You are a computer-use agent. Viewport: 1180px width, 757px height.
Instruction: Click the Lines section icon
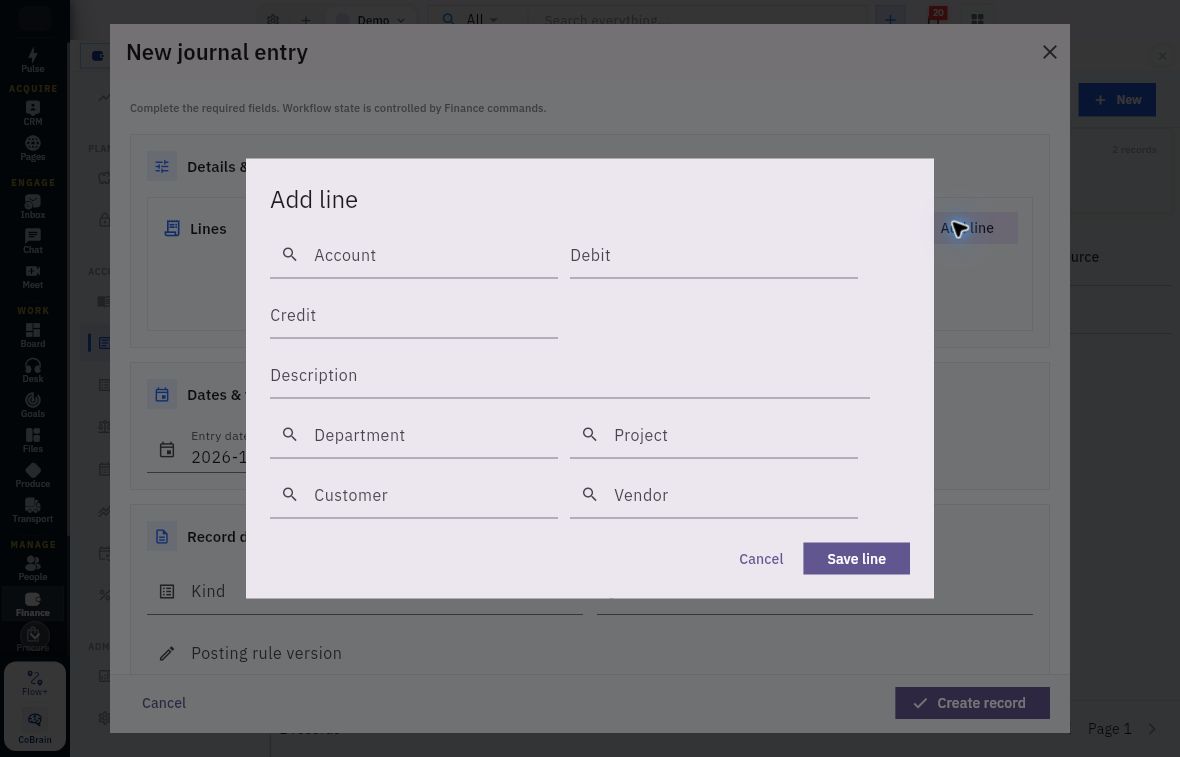click(172, 228)
